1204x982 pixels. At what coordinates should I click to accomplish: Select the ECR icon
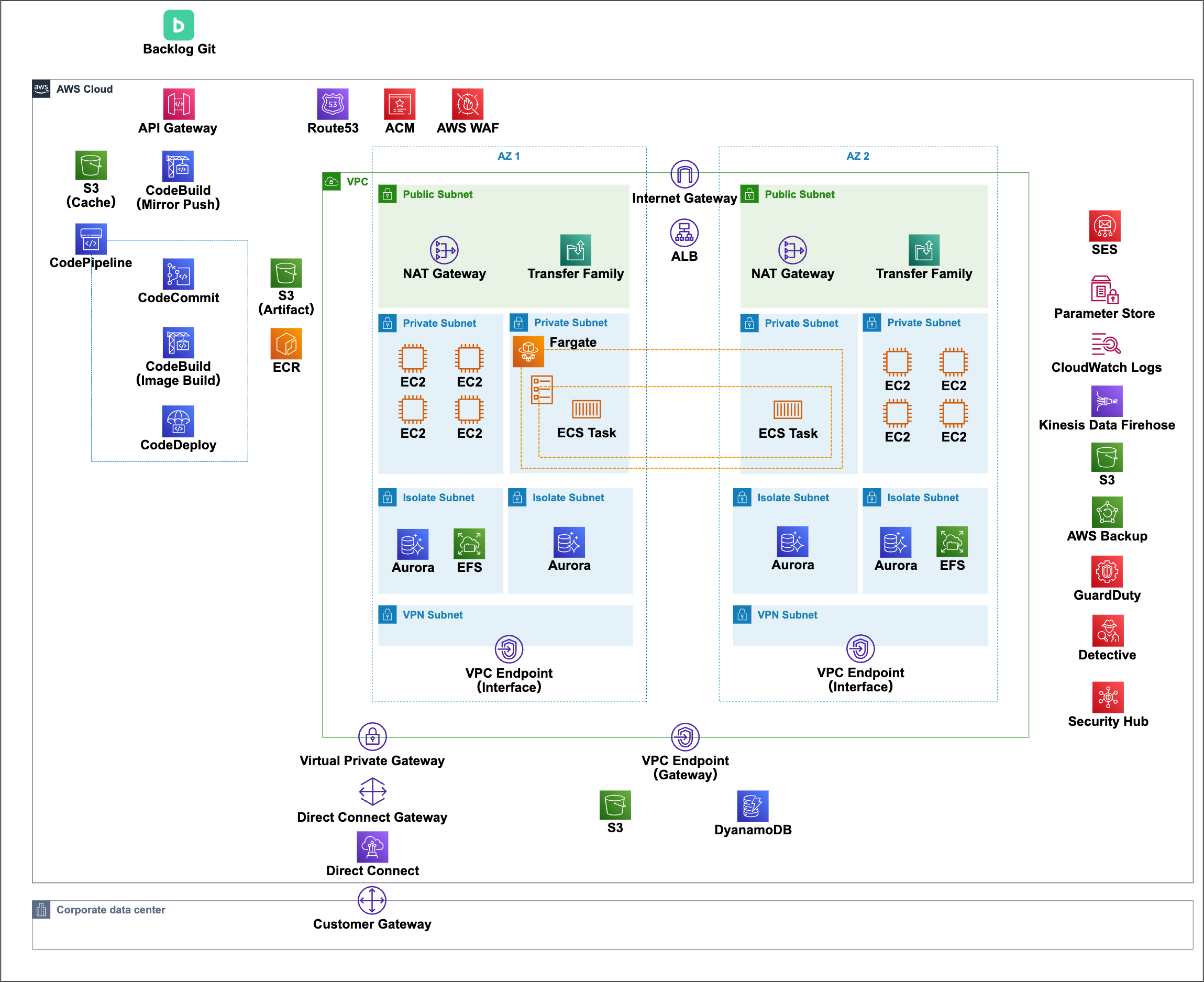pos(286,344)
